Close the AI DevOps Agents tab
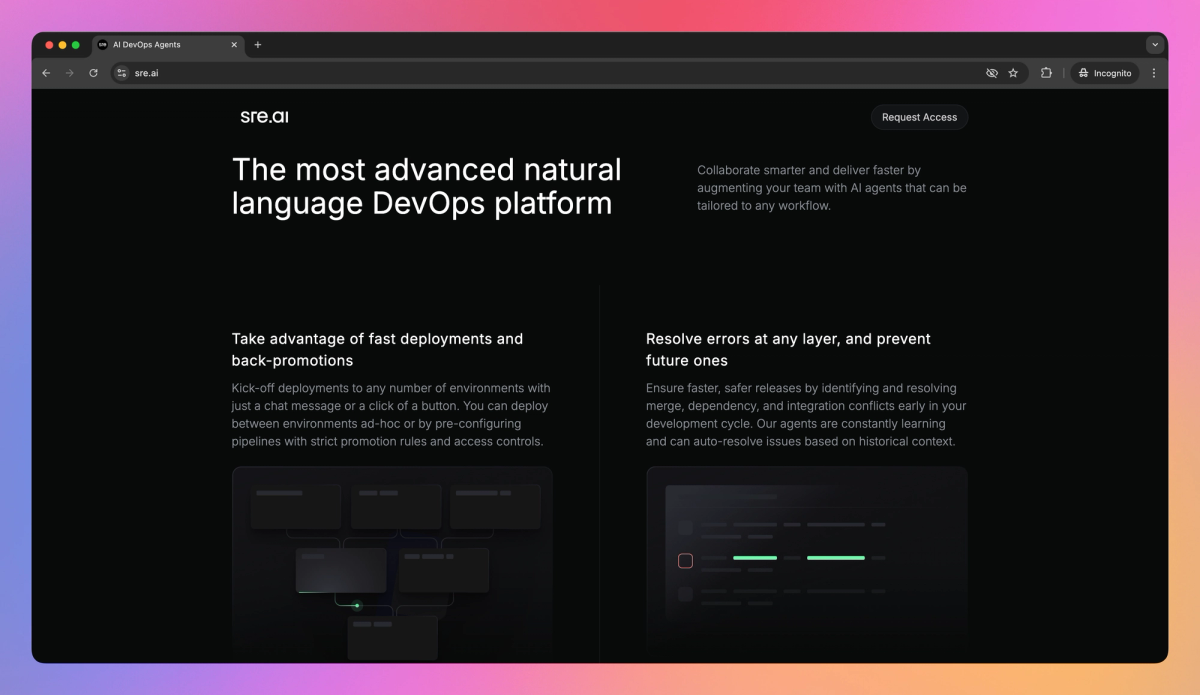Viewport: 1200px width, 695px height. click(x=234, y=45)
